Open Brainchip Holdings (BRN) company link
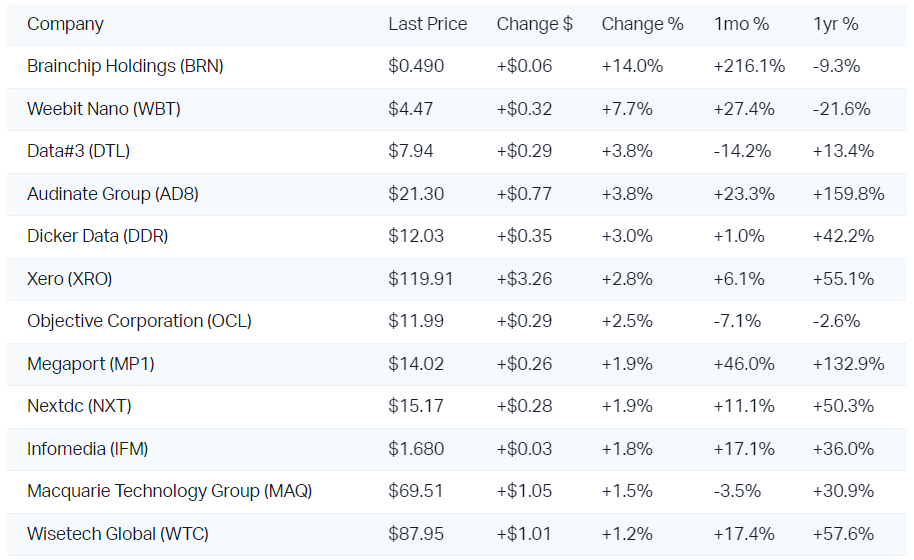The image size is (914, 560). (x=125, y=66)
